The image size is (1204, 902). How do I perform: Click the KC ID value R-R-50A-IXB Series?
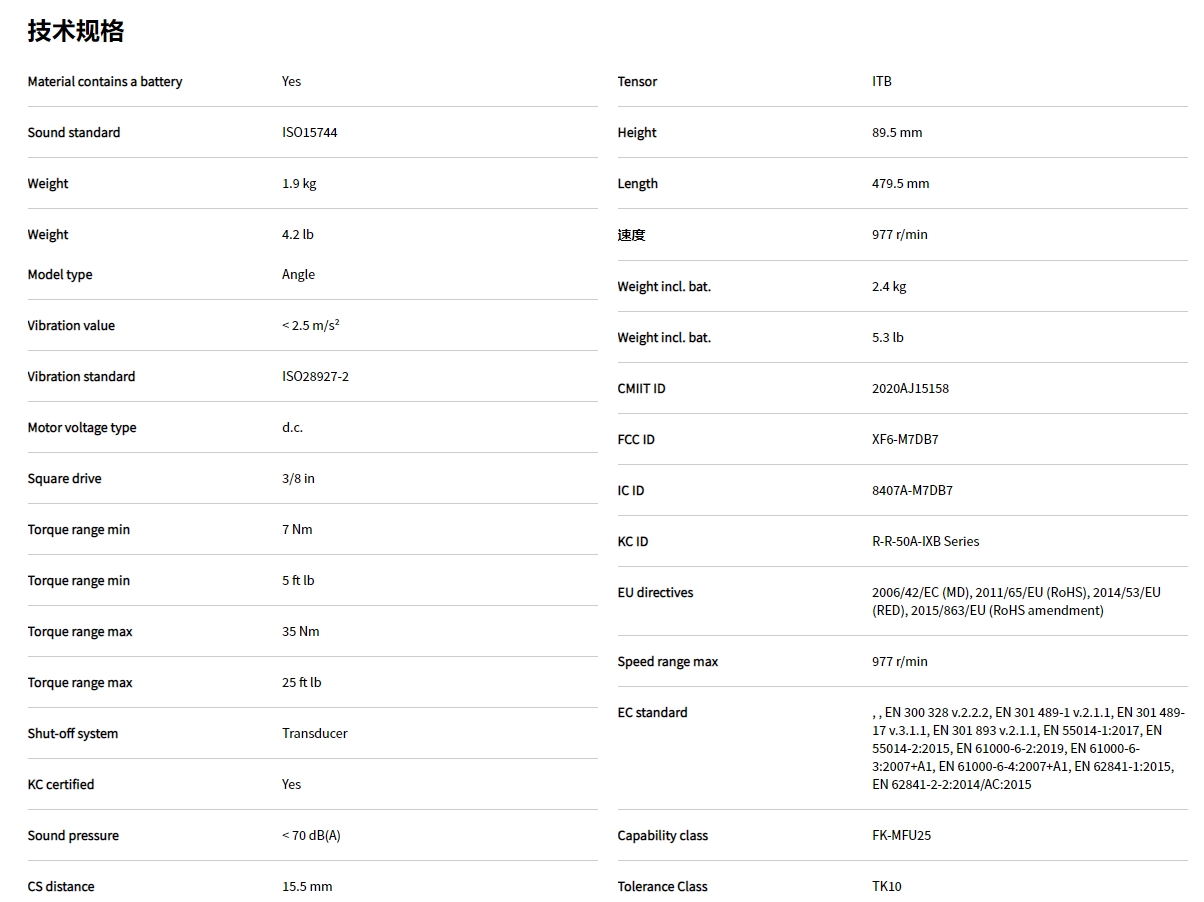point(925,542)
